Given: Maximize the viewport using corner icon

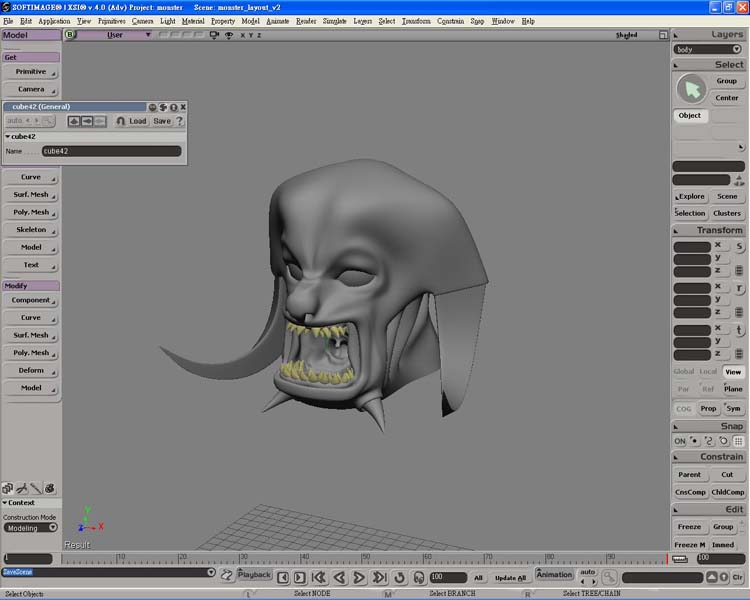Looking at the screenshot, I should [663, 35].
